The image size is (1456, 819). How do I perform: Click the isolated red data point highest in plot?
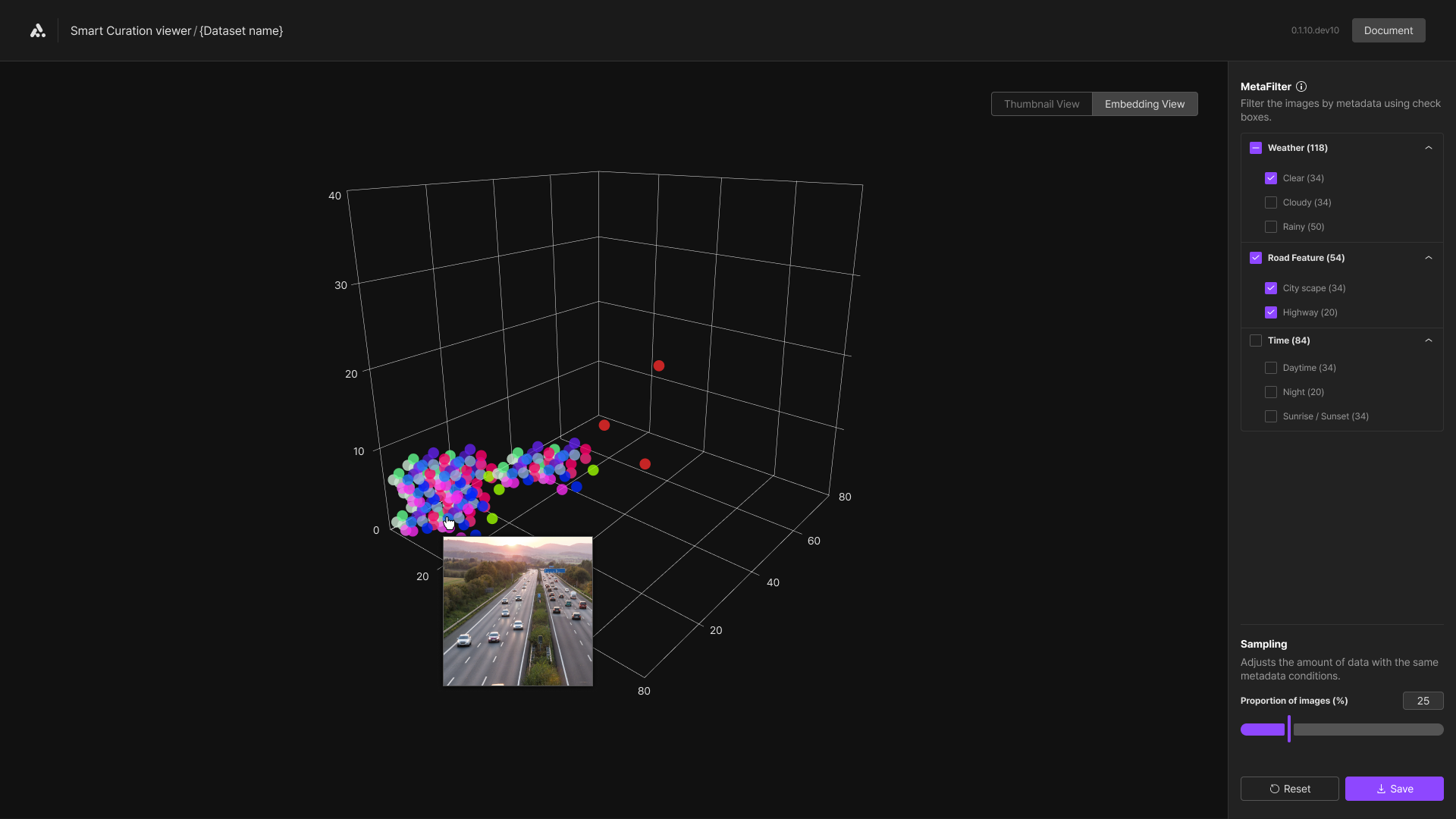coord(659,366)
